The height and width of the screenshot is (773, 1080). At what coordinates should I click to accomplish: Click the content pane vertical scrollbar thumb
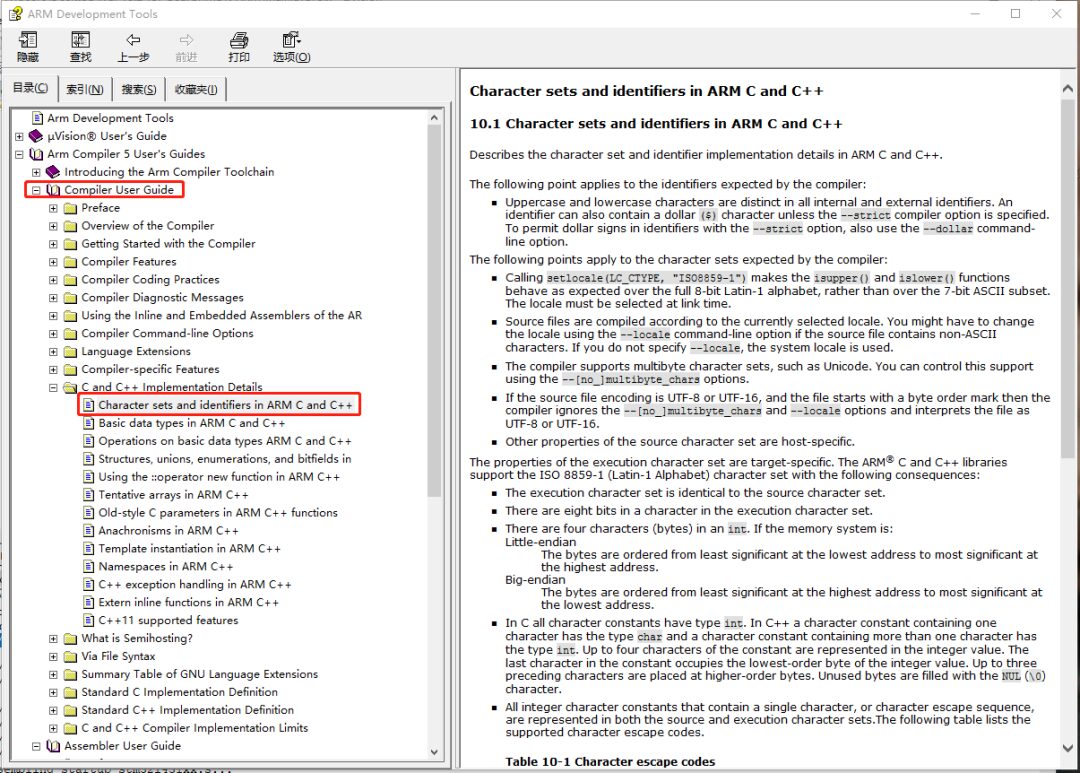click(x=1068, y=279)
